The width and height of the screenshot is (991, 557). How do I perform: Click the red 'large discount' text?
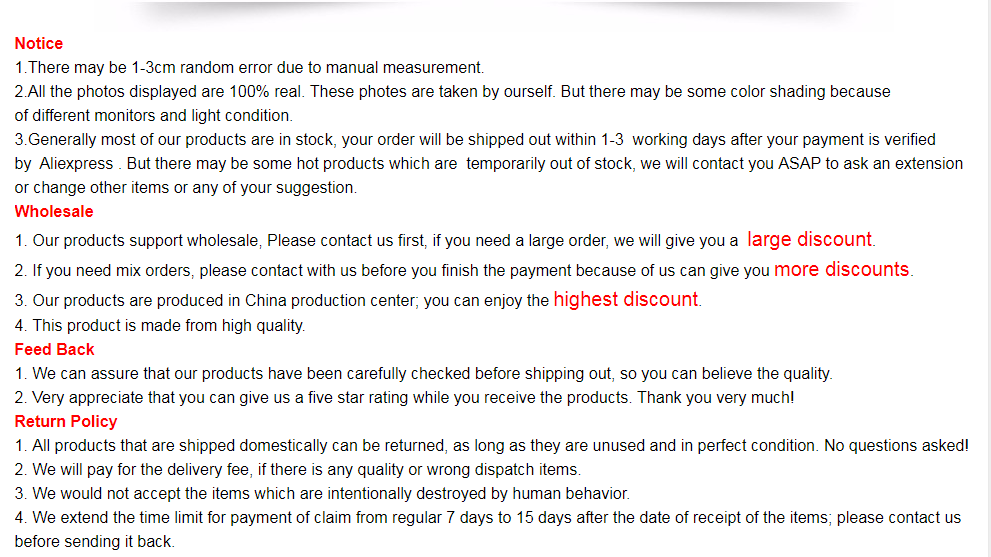point(809,240)
